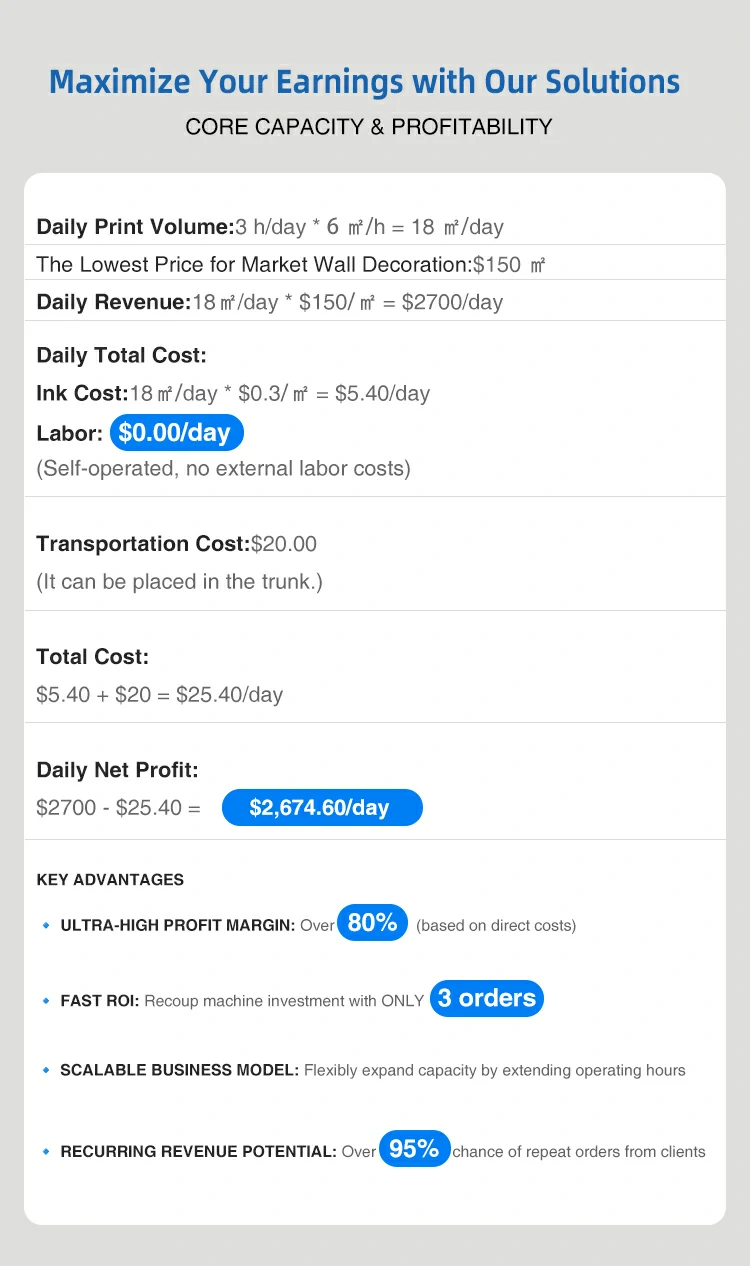
Task: Click the Maximize Your Earnings headline
Action: tap(364, 82)
